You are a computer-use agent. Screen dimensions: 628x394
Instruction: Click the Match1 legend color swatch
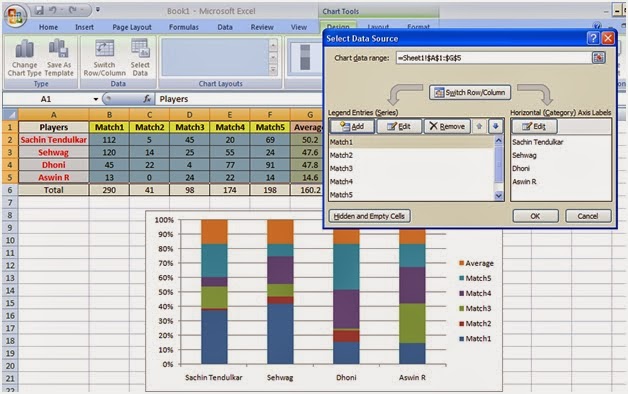click(x=461, y=339)
